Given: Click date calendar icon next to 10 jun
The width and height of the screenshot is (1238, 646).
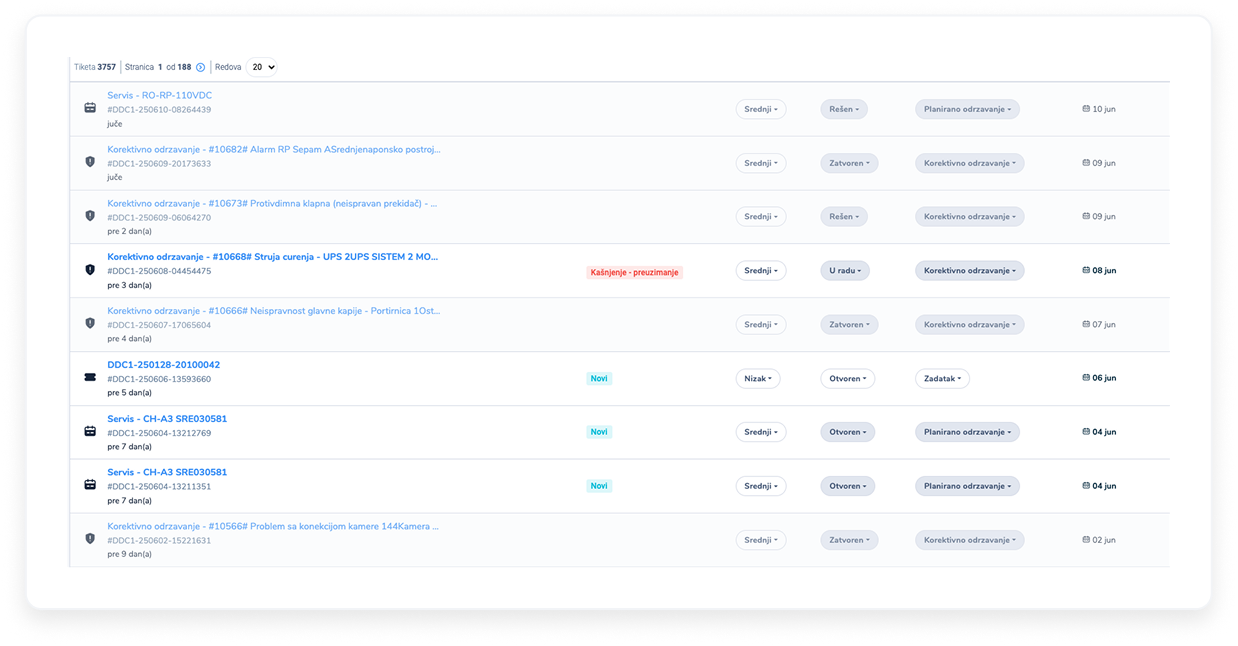Looking at the screenshot, I should click(x=1086, y=109).
